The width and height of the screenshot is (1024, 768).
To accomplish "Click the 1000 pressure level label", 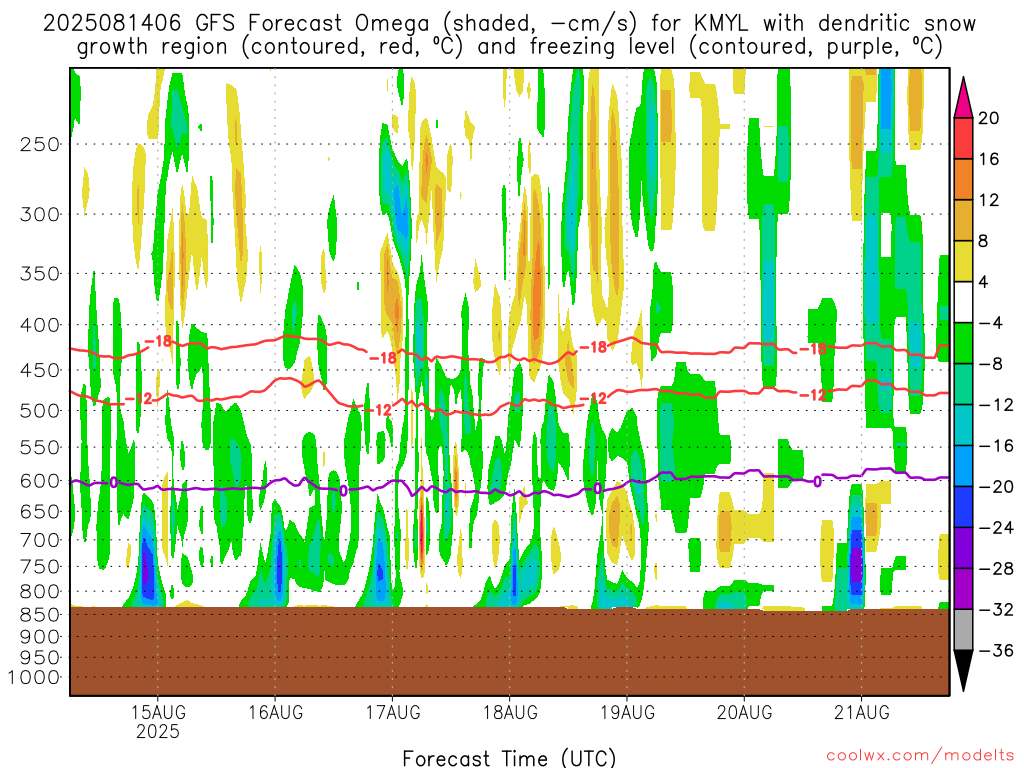I will click(x=34, y=678).
